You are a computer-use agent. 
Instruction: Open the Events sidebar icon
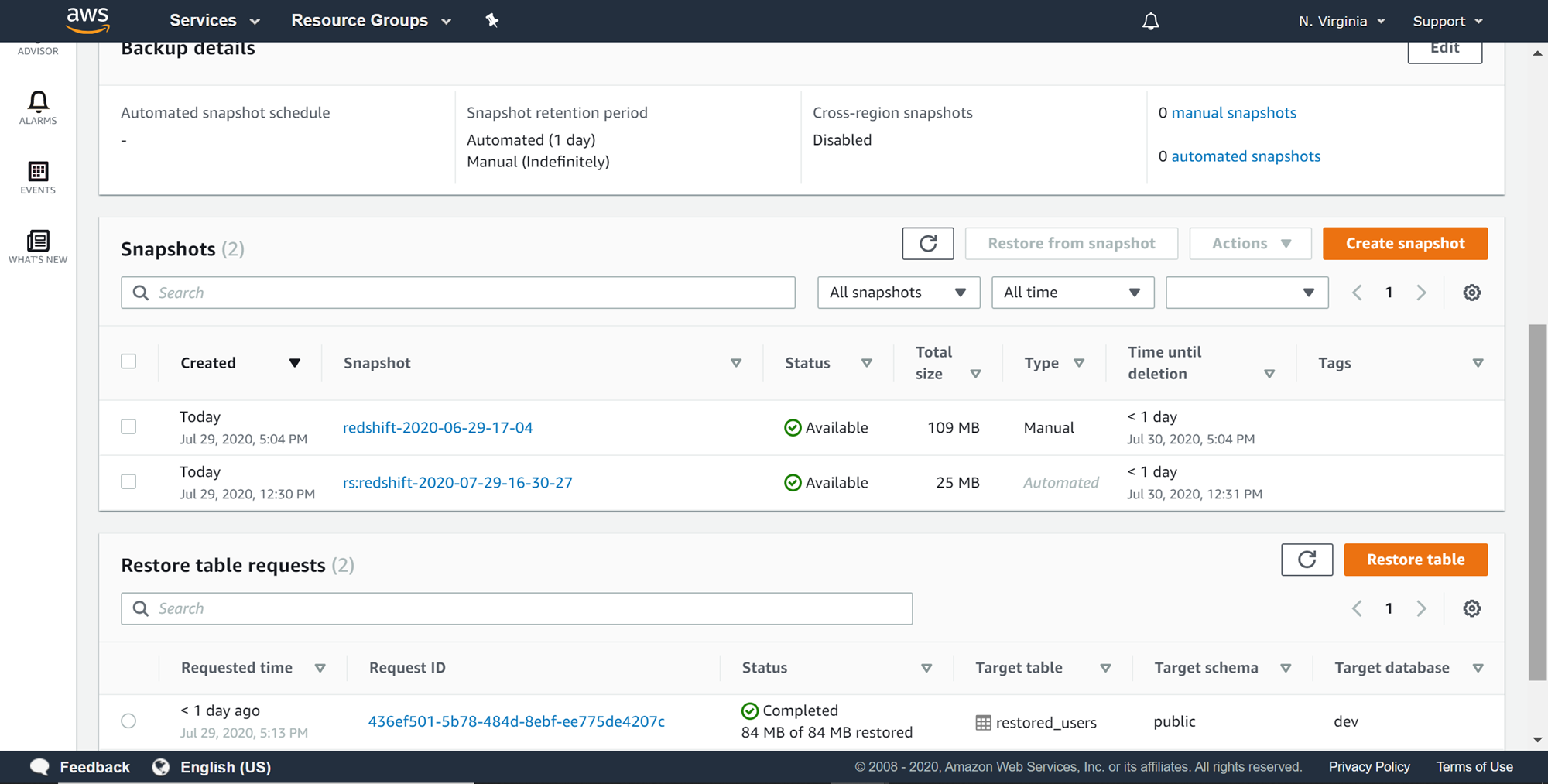click(x=38, y=177)
